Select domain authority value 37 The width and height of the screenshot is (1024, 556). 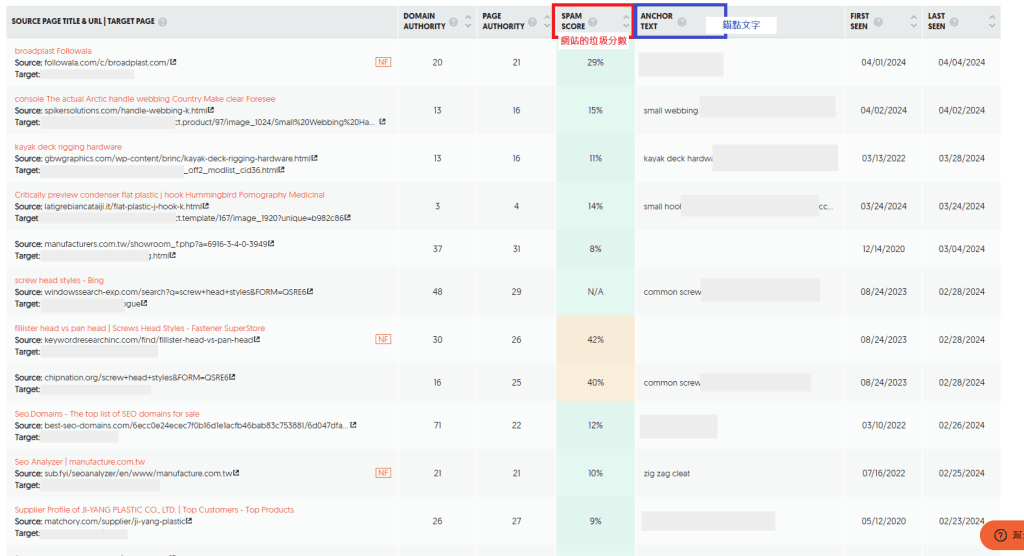(437, 249)
